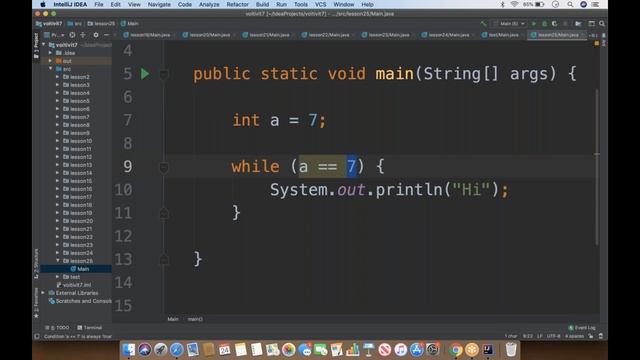Open the TODO tool window
This screenshot has height=360, width=640.
57,327
